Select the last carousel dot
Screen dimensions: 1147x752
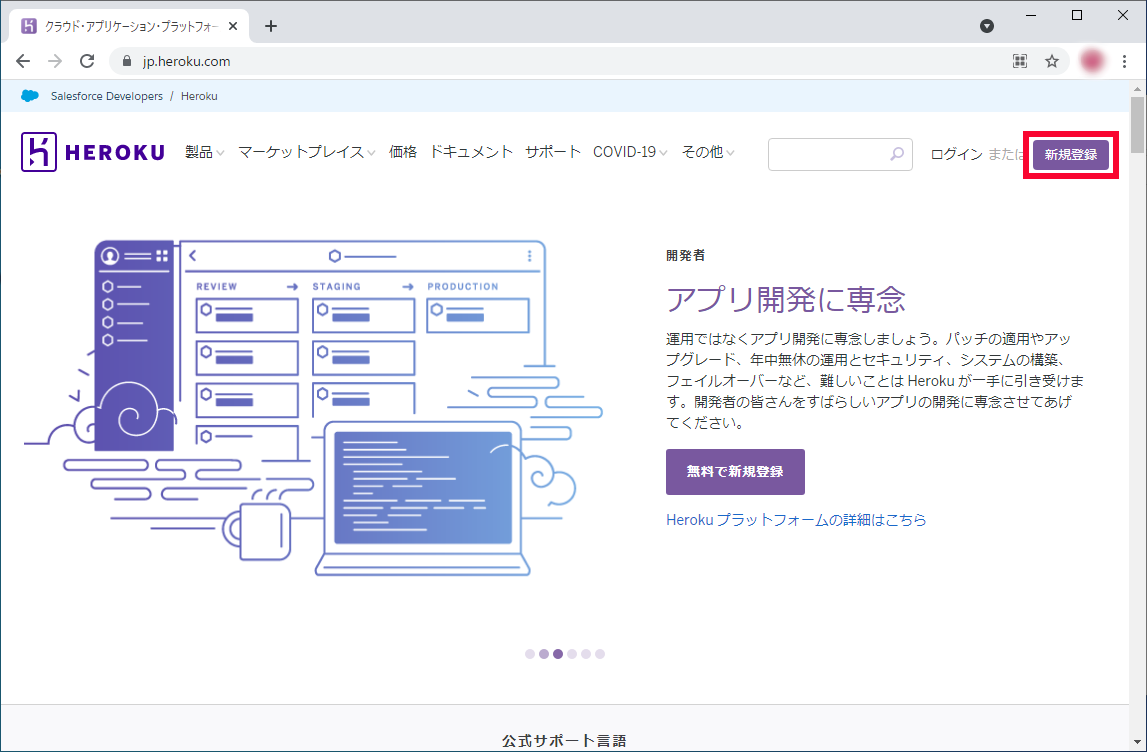[x=600, y=654]
